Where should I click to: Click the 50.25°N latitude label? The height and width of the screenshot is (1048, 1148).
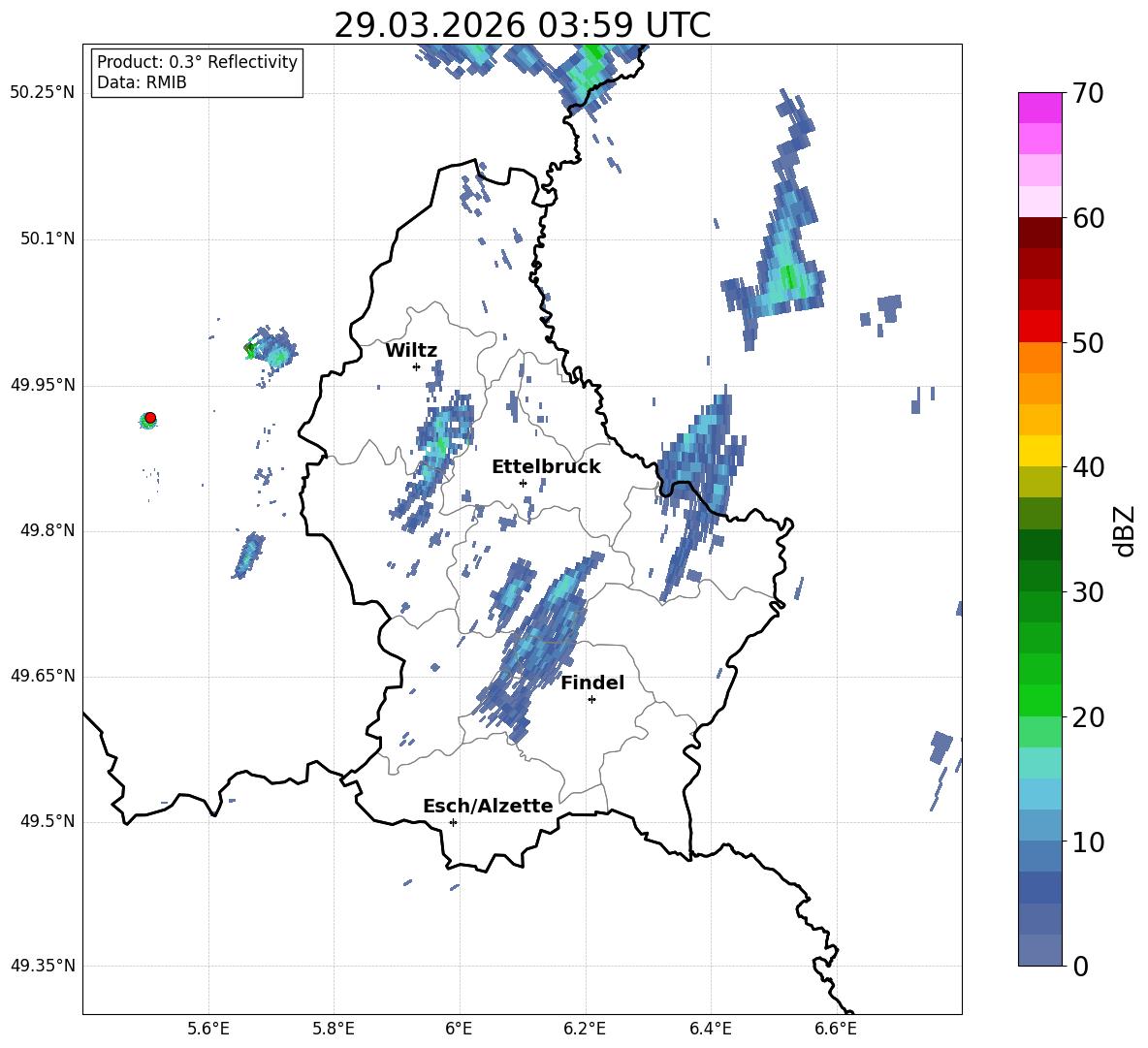43,93
